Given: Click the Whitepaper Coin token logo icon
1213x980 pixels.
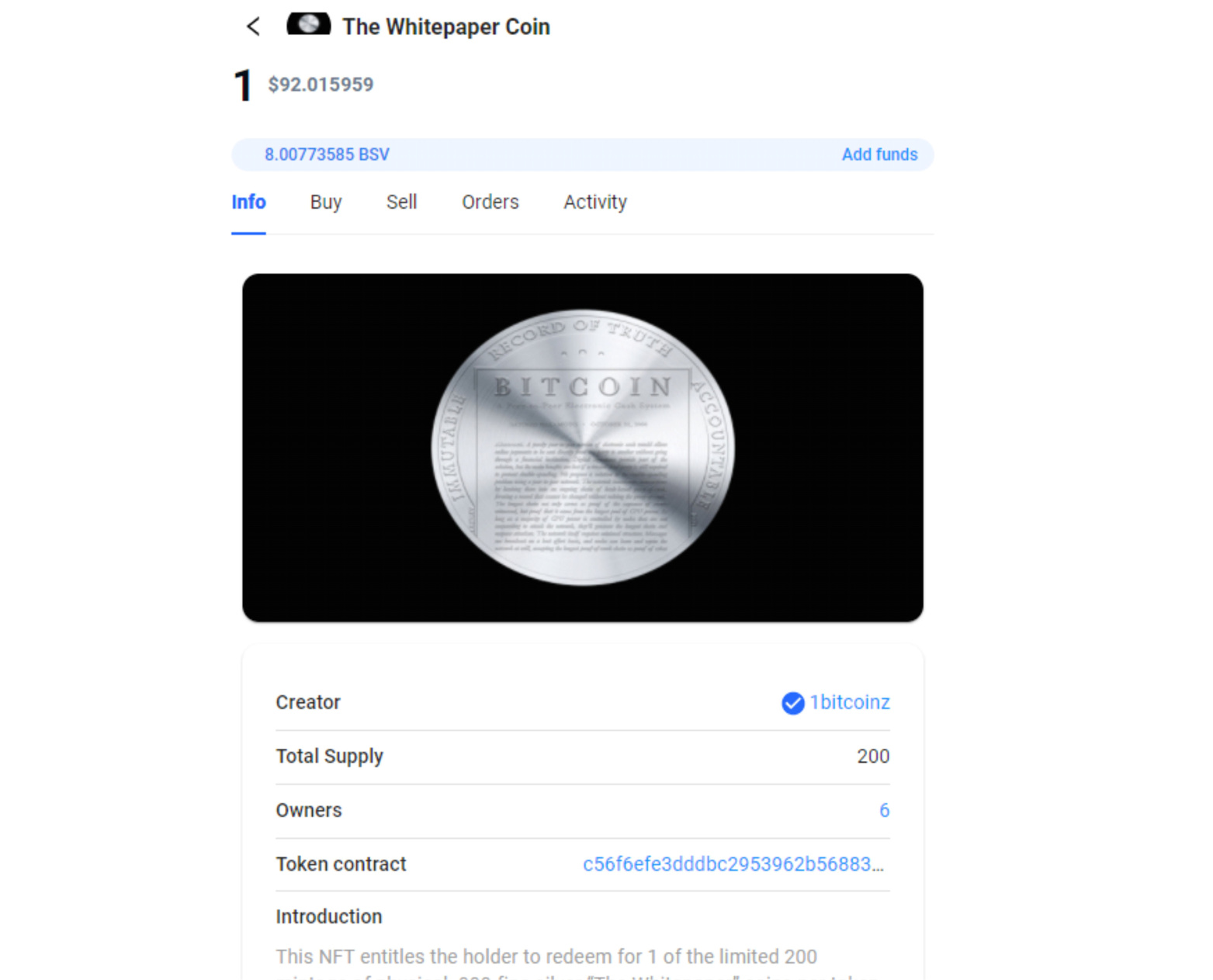Looking at the screenshot, I should [x=309, y=24].
